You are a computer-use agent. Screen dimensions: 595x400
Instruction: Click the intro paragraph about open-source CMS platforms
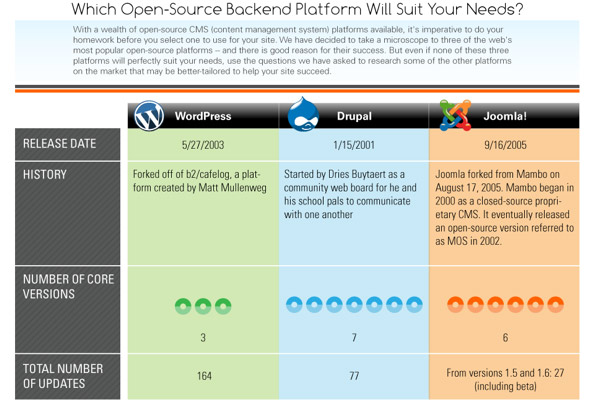292,50
